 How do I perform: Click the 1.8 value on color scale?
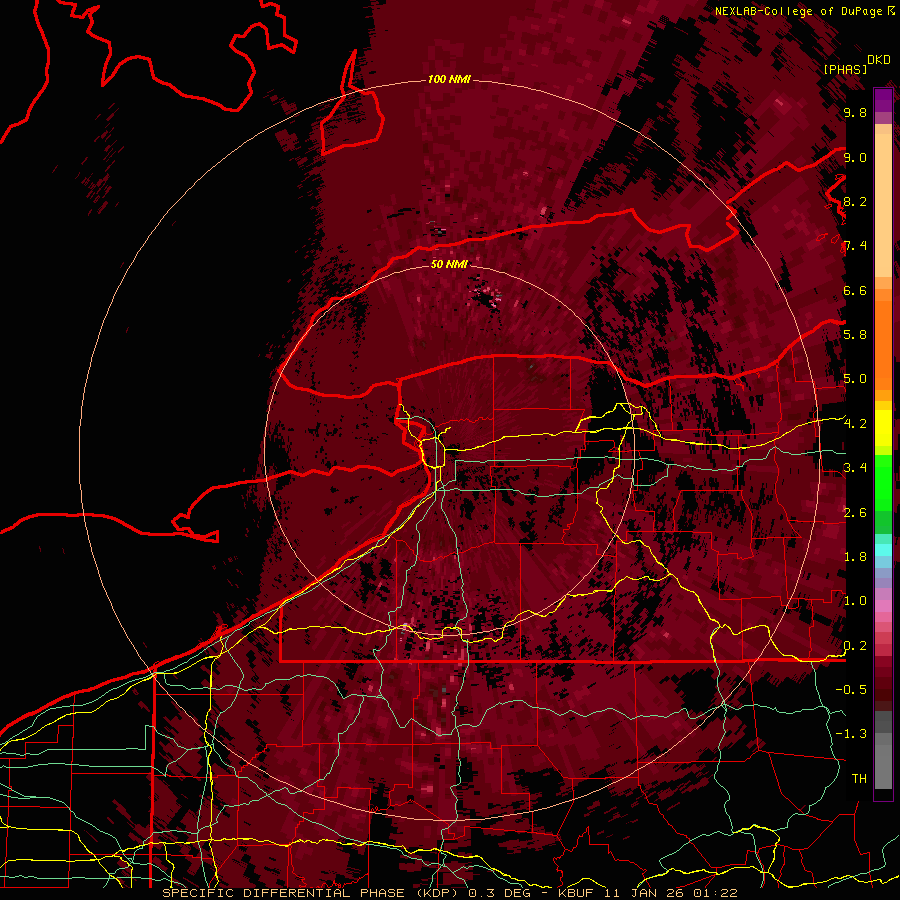click(x=855, y=557)
